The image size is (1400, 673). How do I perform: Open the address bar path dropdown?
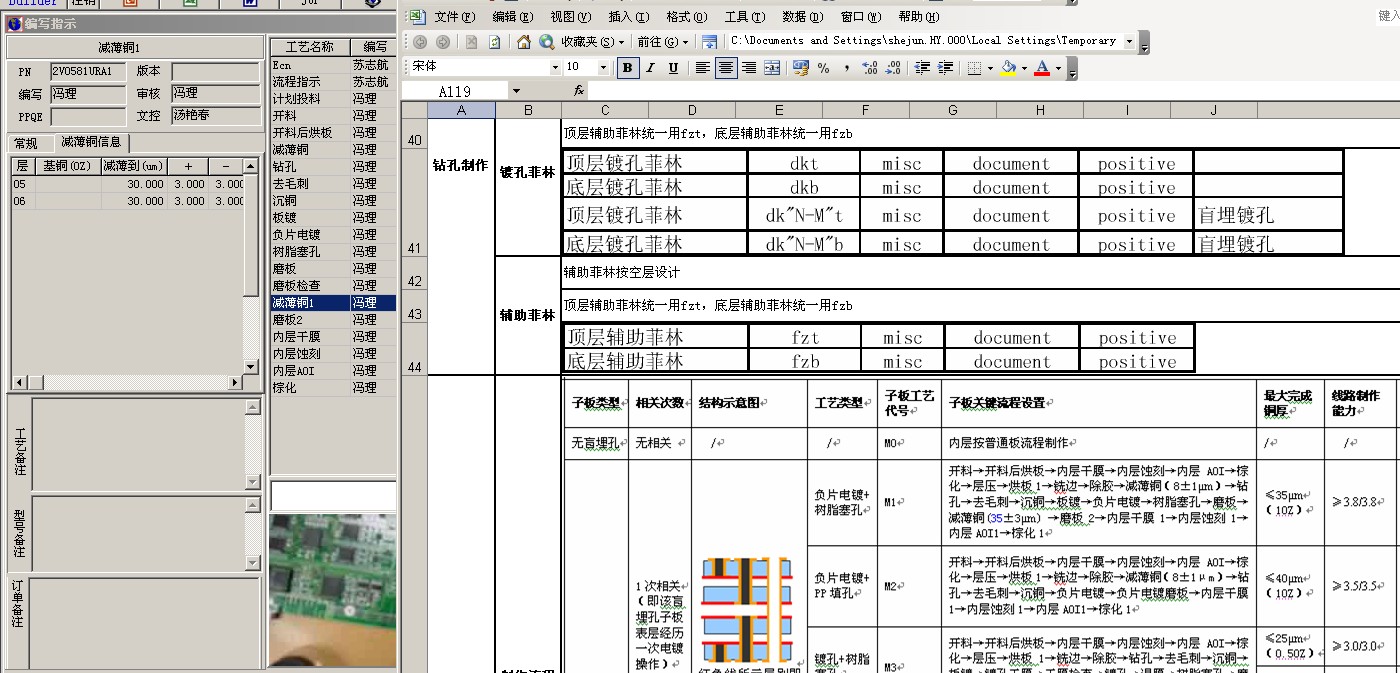point(1130,41)
